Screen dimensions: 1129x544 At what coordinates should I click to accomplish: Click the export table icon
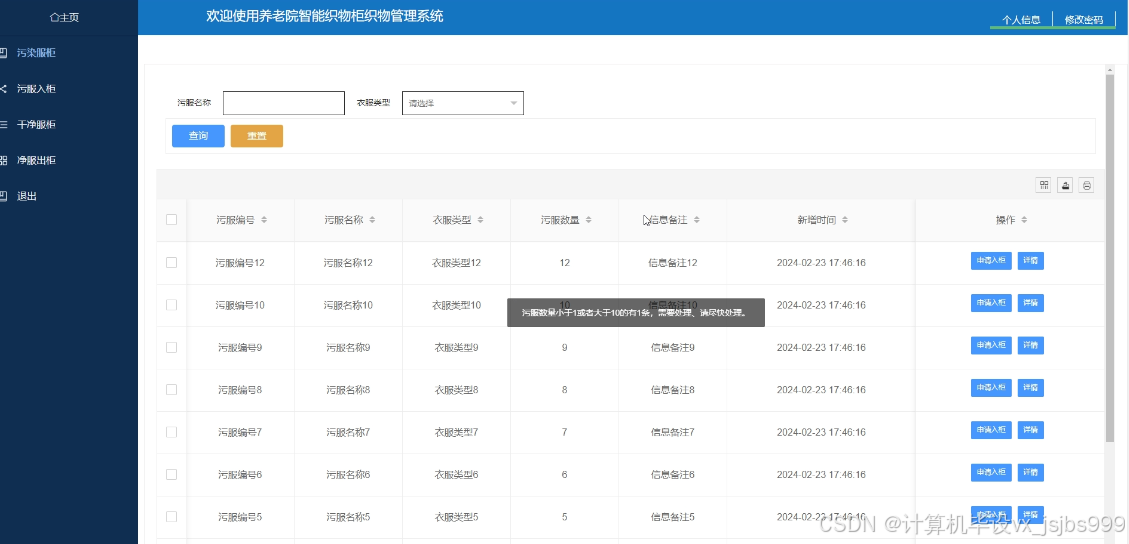[x=1065, y=185]
